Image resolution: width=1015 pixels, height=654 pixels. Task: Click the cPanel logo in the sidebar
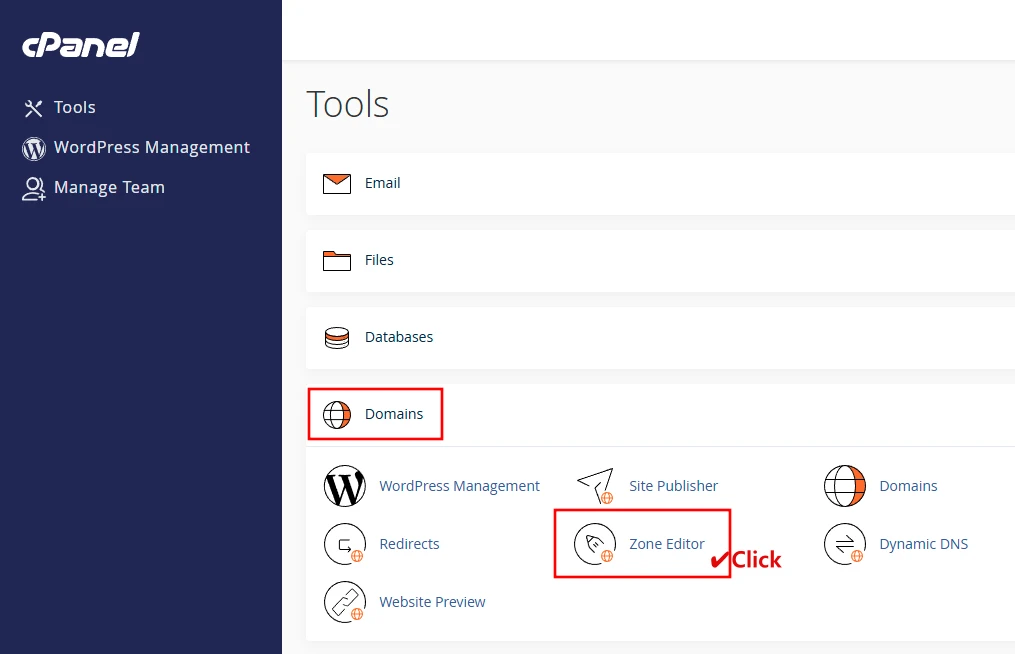81,45
